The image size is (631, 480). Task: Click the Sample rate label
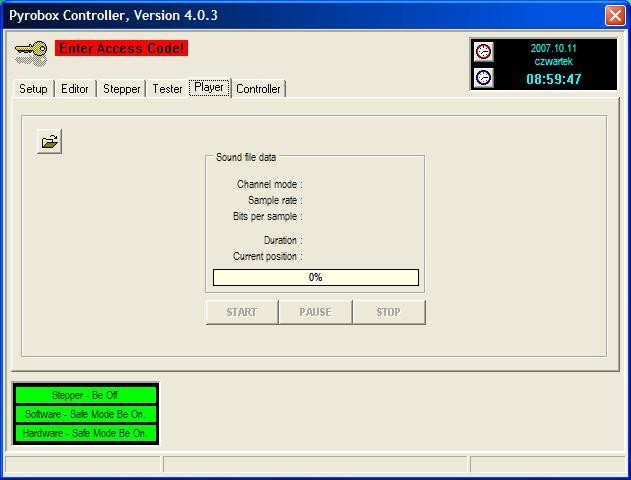pyautogui.click(x=275, y=200)
